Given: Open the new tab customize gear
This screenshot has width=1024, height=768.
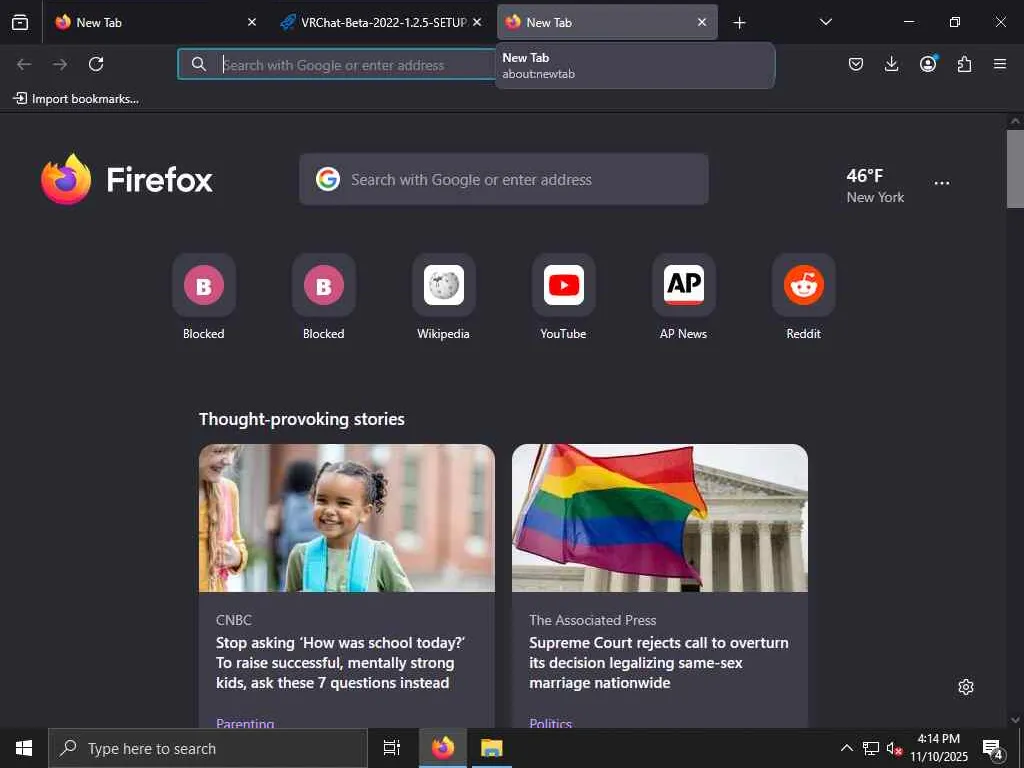Looking at the screenshot, I should click(966, 687).
